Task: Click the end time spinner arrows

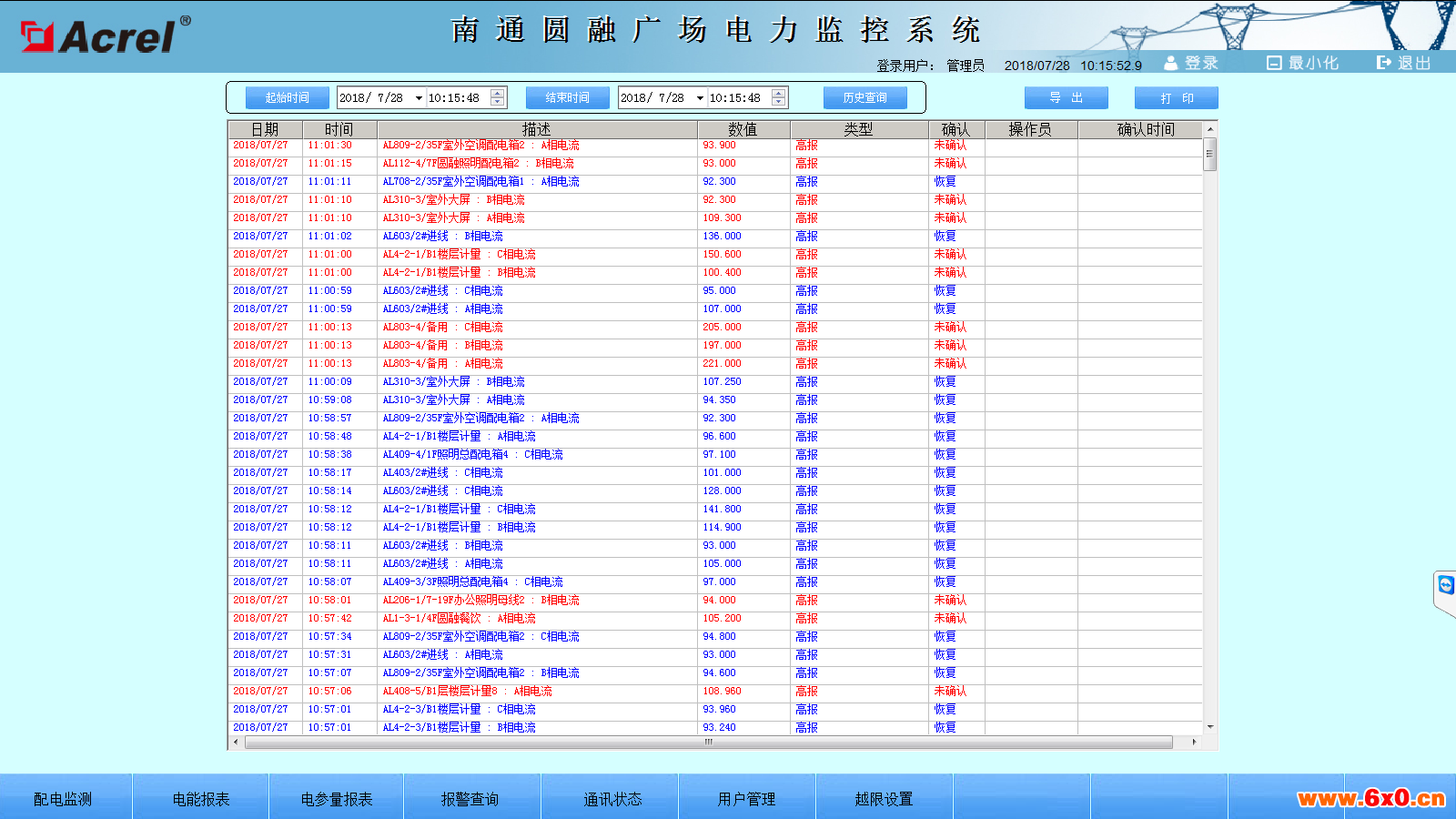Action: (779, 98)
